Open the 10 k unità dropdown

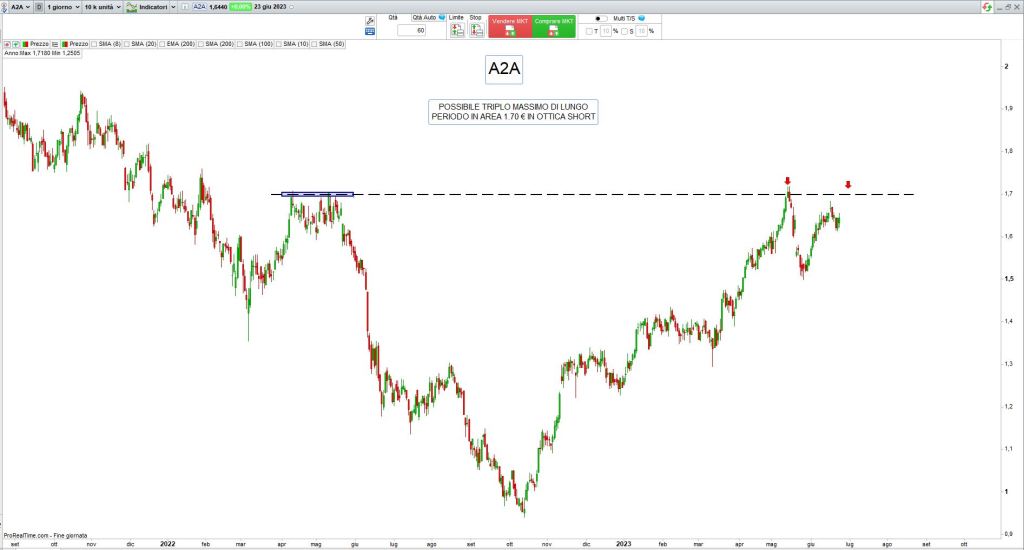[x=103, y=7]
